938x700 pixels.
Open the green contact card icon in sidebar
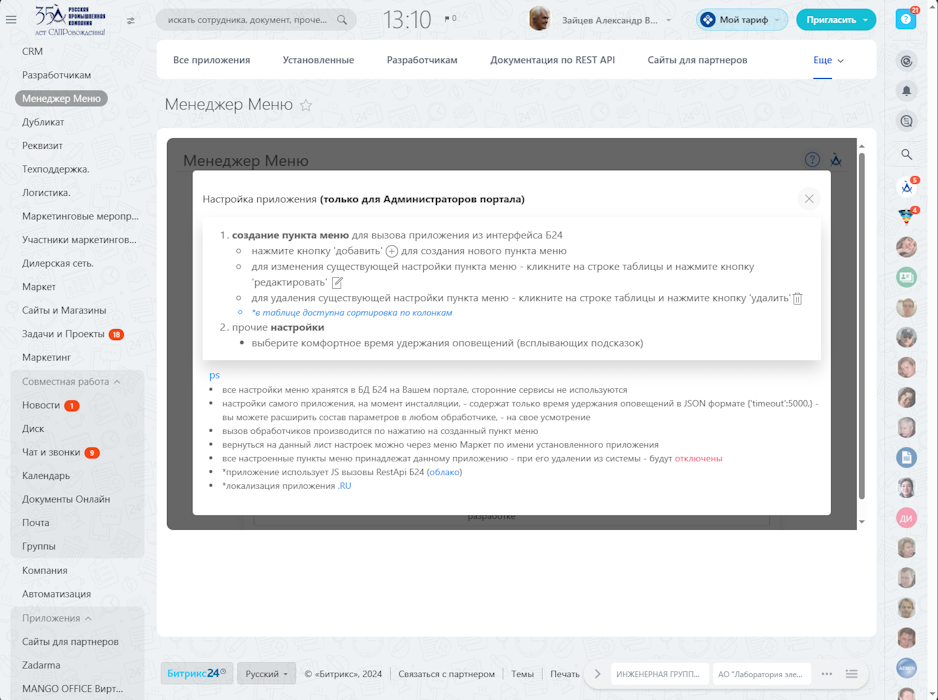click(x=906, y=277)
